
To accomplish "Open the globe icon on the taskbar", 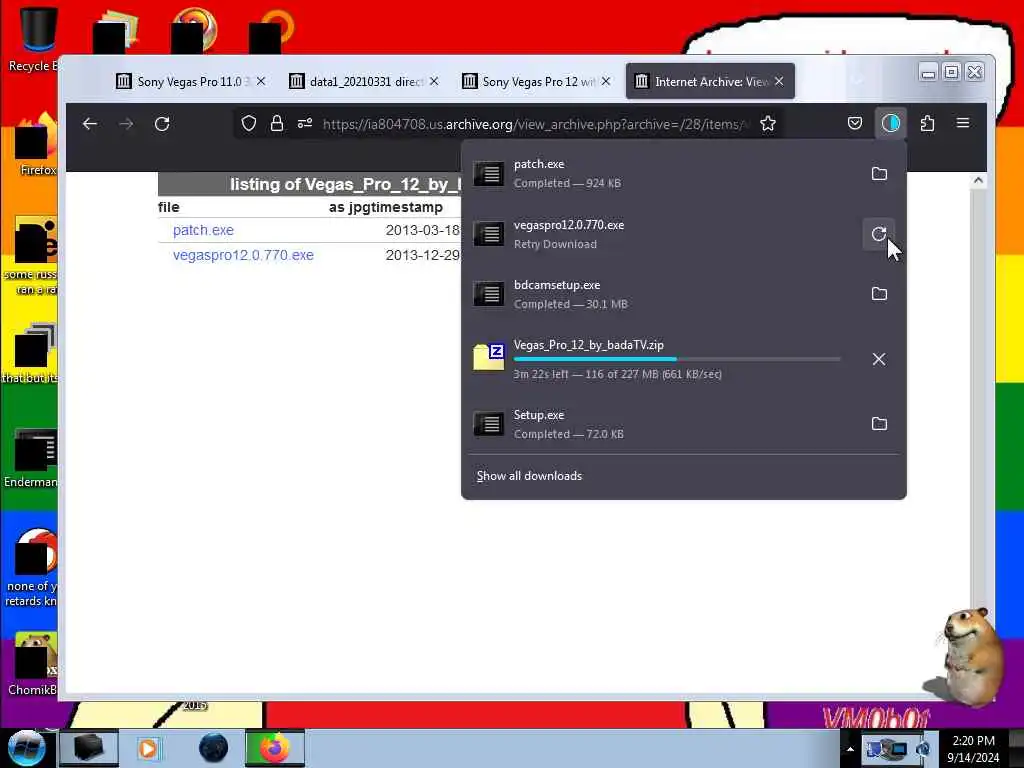I will click(213, 748).
